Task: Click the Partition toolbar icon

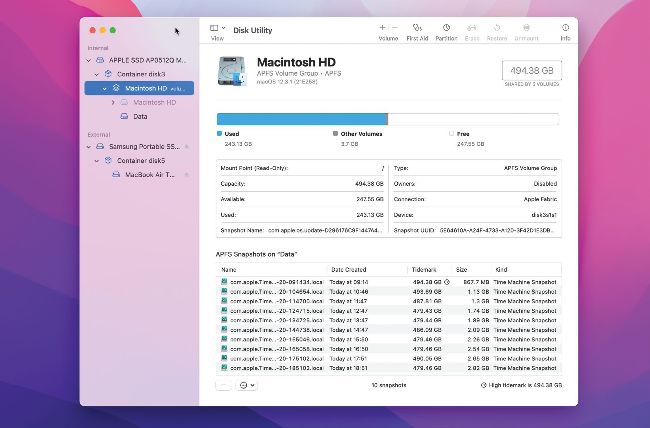Action: (x=446, y=28)
